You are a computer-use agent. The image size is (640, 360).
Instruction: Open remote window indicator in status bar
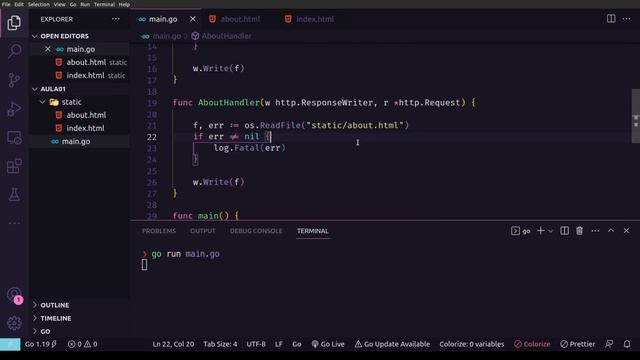point(10,344)
